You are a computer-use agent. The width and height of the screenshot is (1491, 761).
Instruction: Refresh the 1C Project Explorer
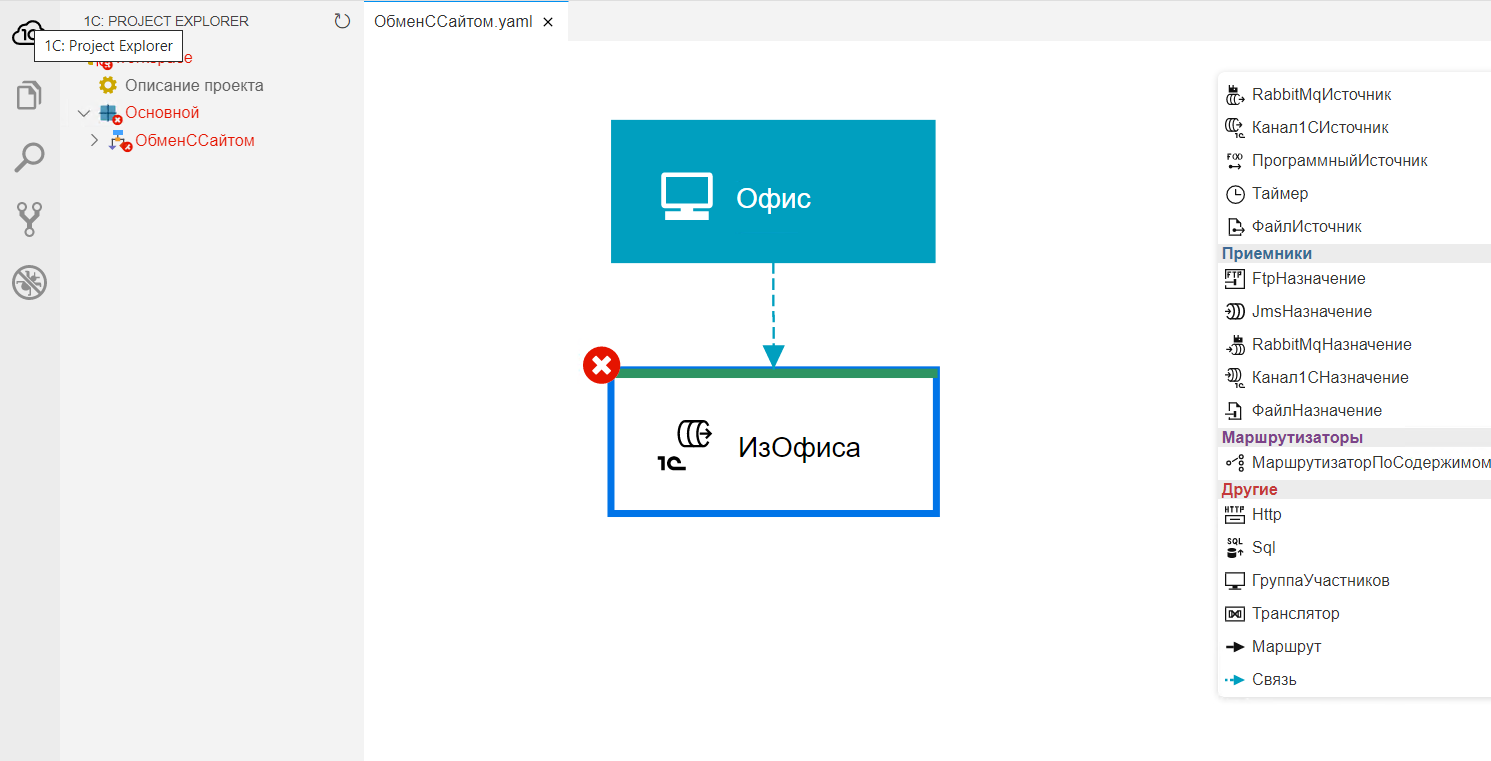coord(342,21)
